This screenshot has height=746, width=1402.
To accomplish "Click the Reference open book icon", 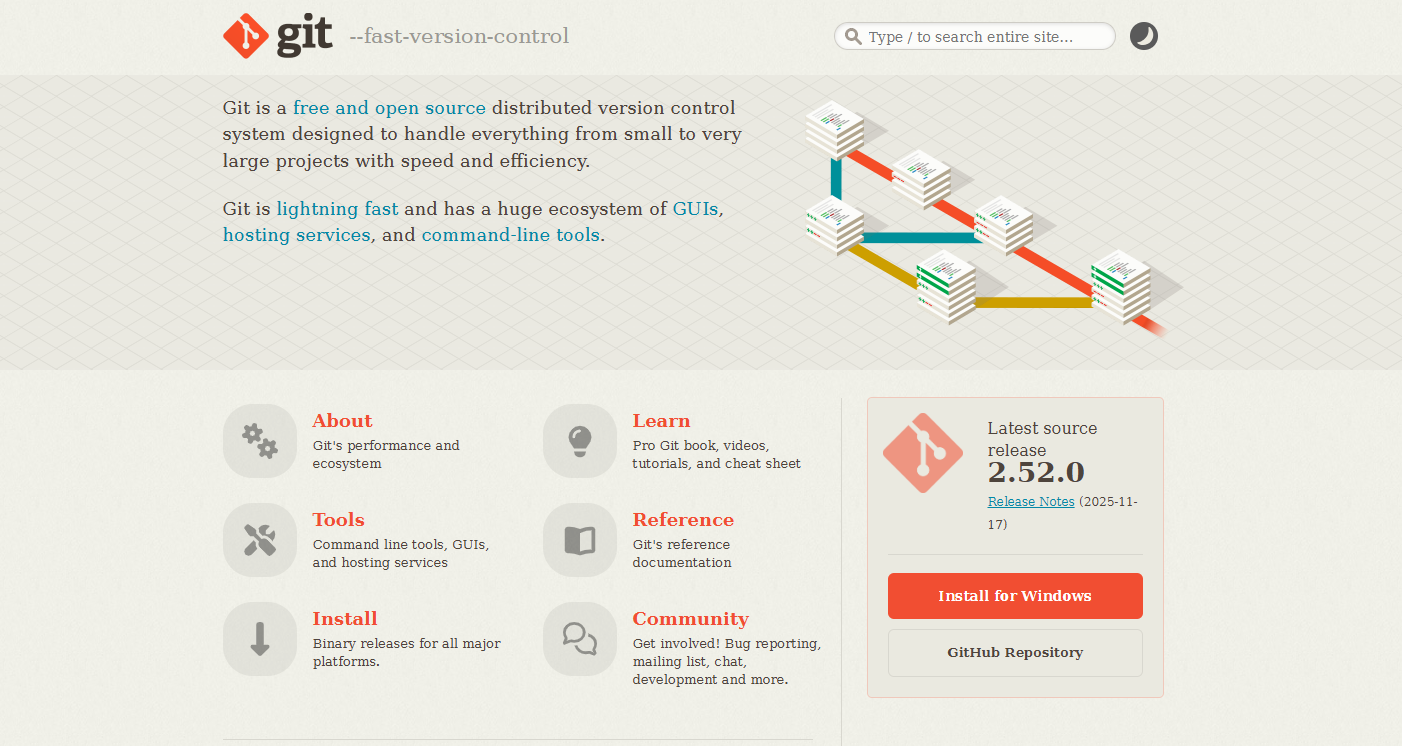I will (580, 540).
